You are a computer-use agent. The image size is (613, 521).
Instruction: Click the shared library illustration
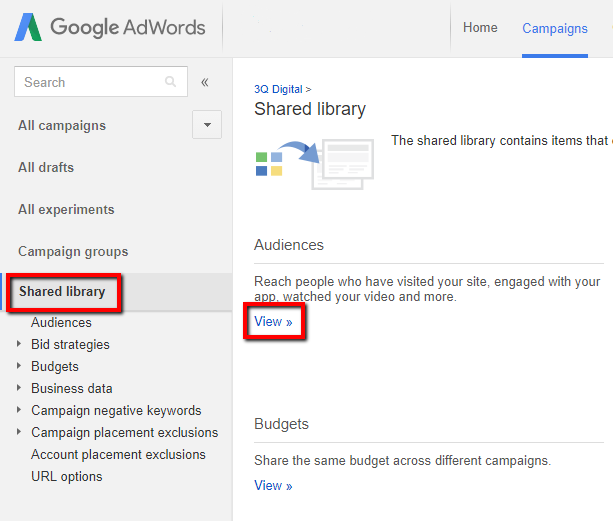point(315,164)
